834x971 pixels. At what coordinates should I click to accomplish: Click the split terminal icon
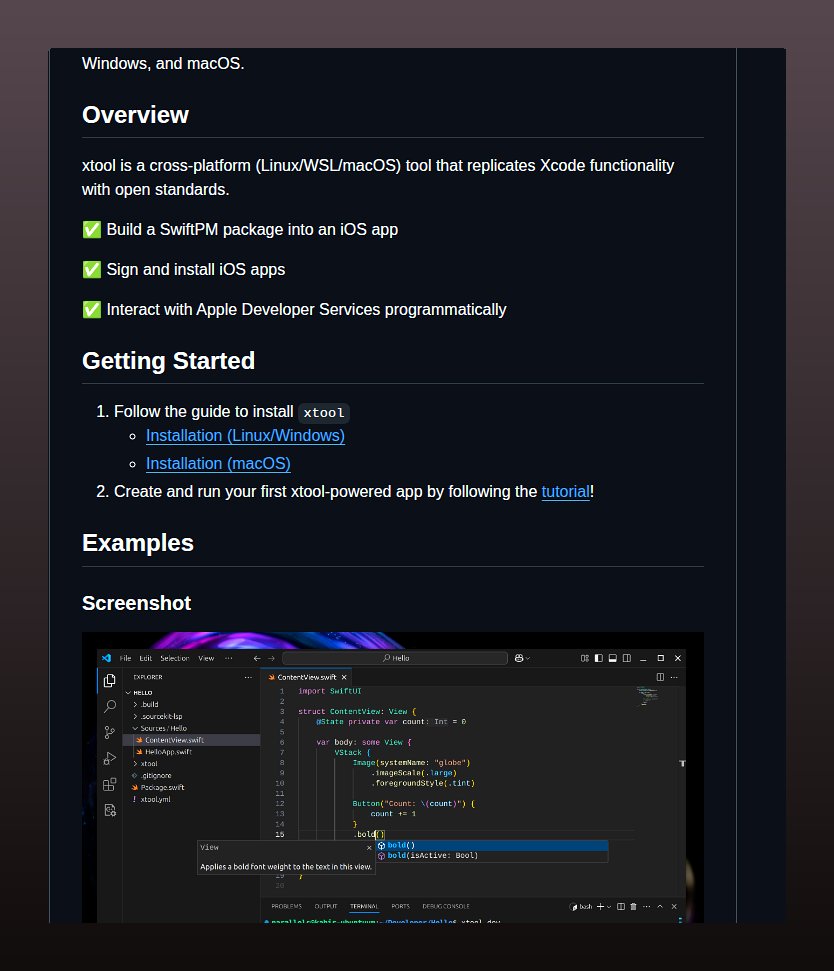pyautogui.click(x=621, y=907)
